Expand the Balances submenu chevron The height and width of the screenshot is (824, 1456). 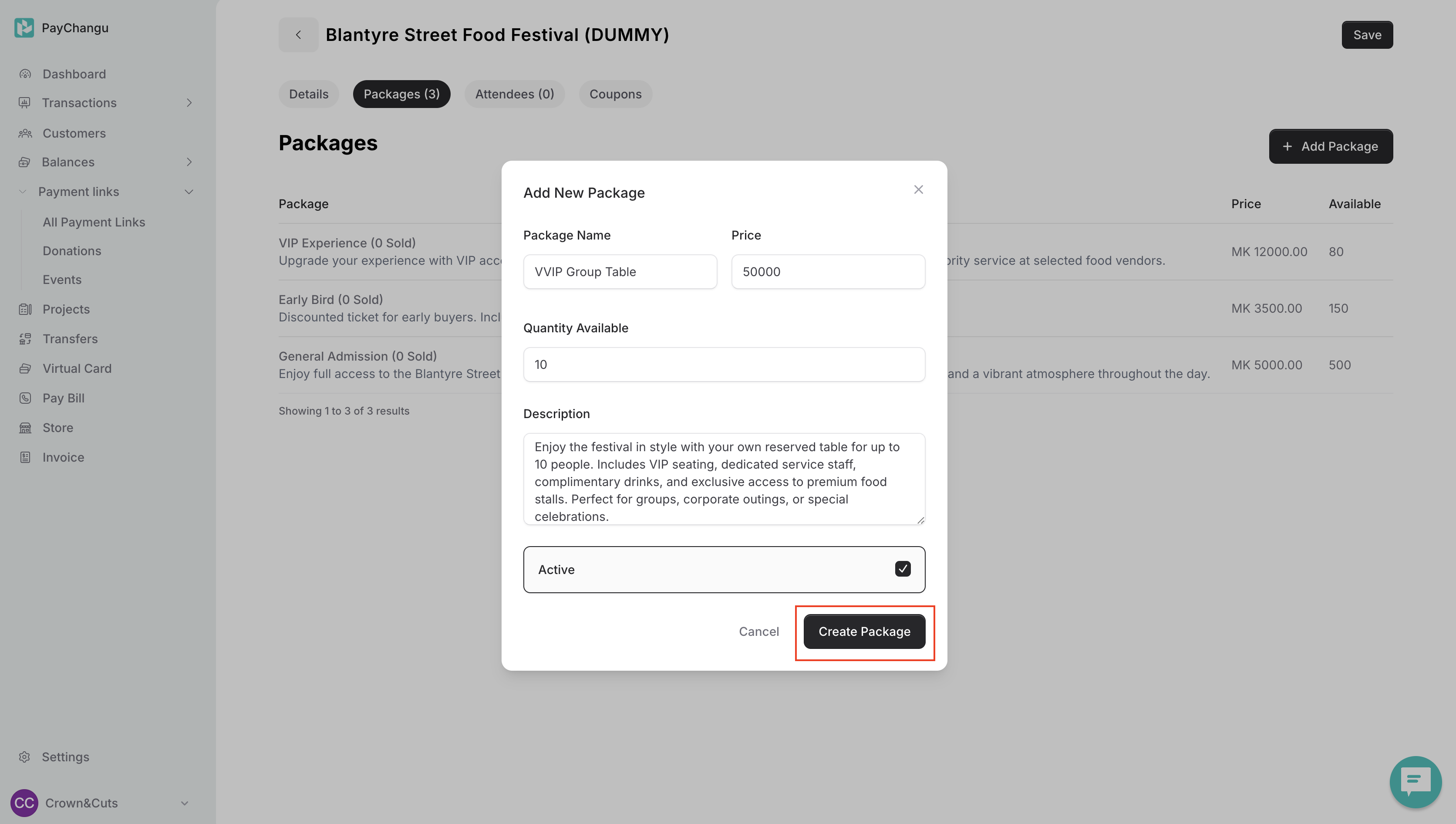[x=189, y=162]
